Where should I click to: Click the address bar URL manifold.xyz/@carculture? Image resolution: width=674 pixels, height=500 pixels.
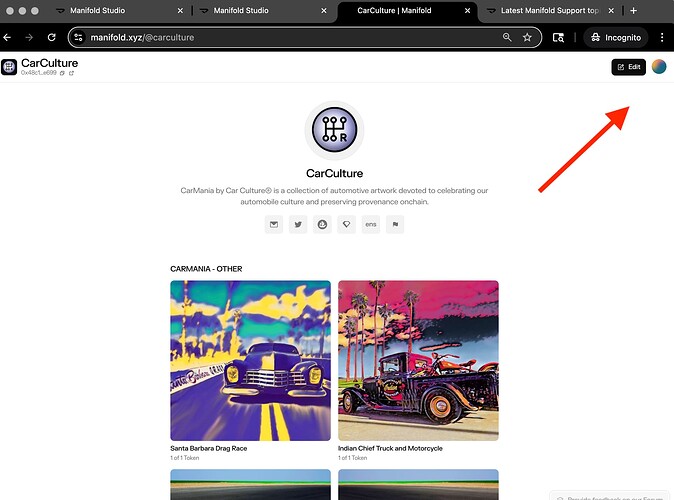pos(142,37)
